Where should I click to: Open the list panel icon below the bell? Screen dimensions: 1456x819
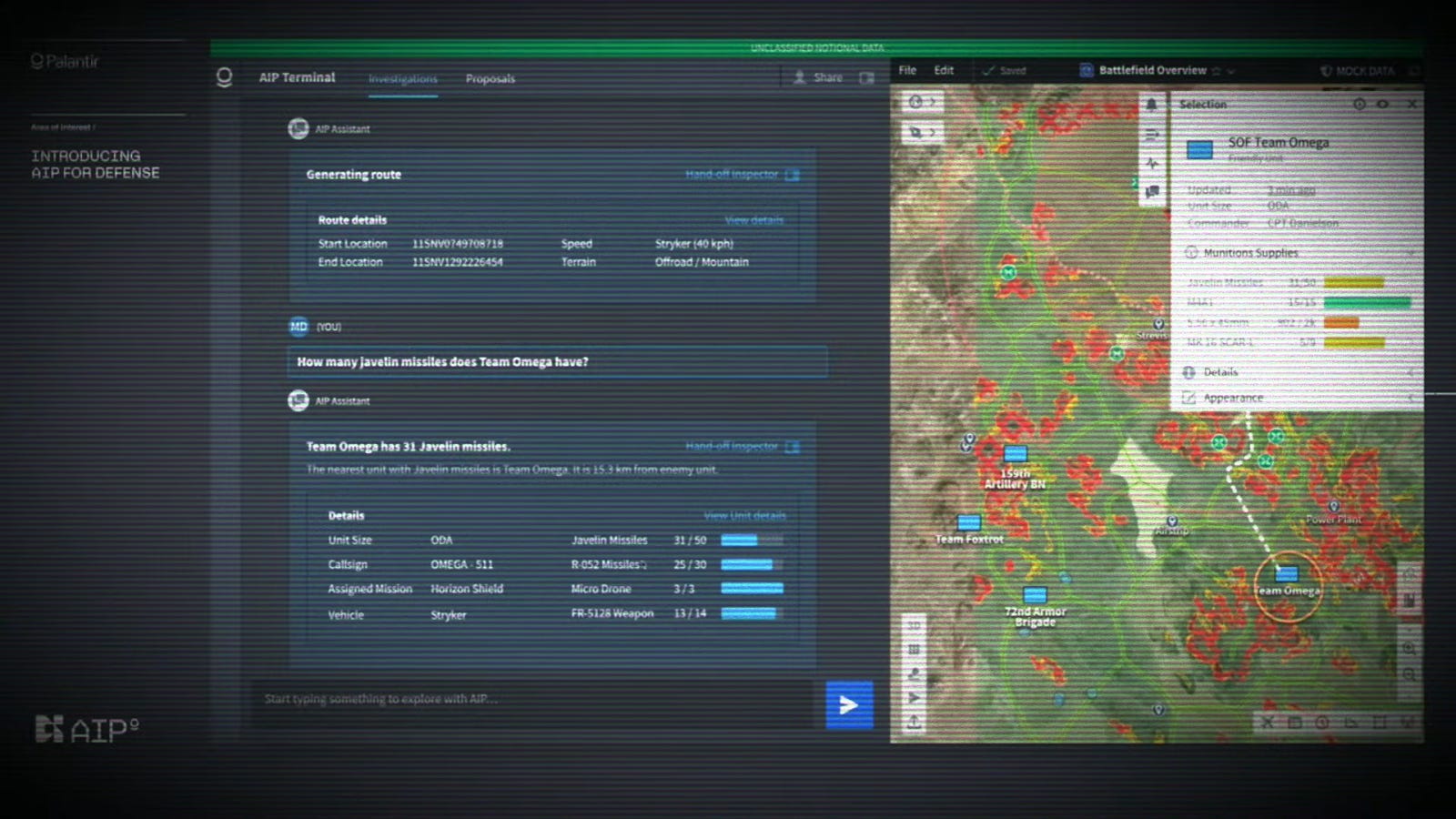coord(1151,135)
